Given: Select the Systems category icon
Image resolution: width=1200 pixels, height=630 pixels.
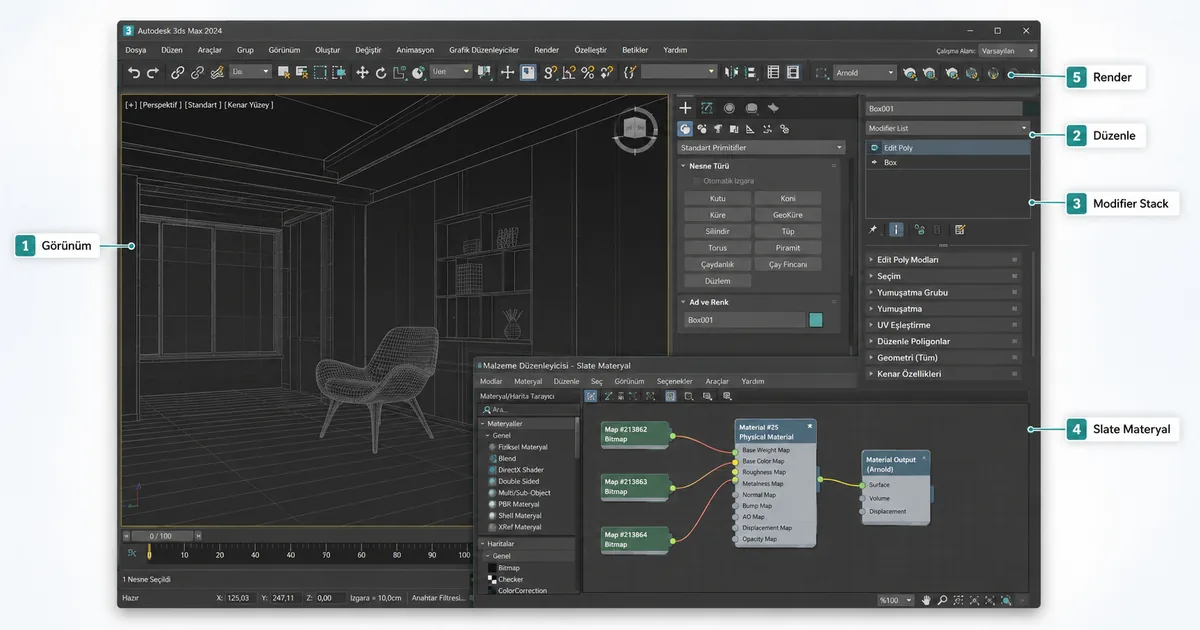Looking at the screenshot, I should coord(784,129).
